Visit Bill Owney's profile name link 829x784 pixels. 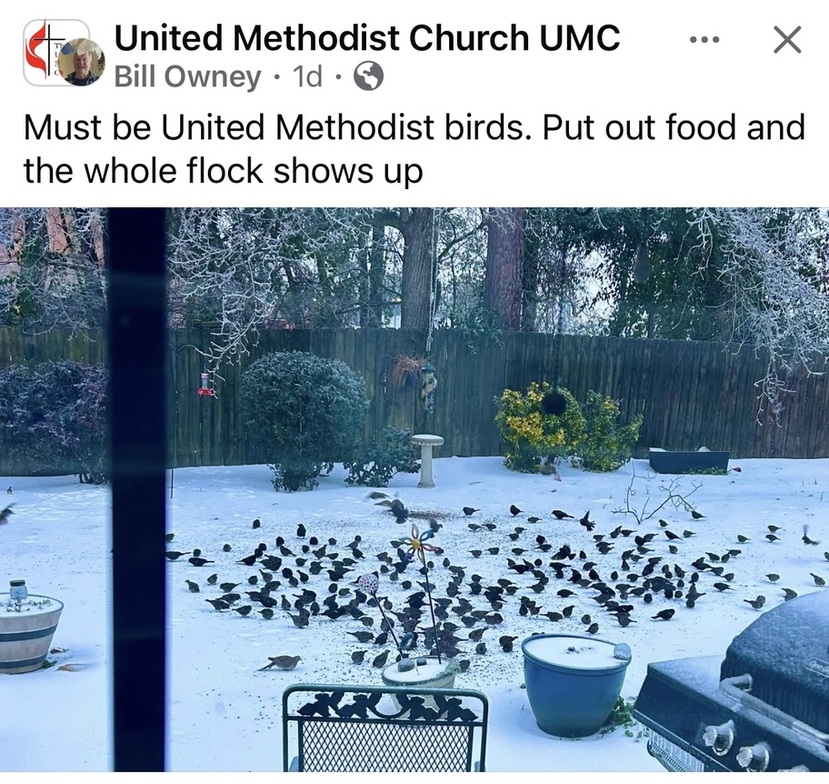point(188,77)
